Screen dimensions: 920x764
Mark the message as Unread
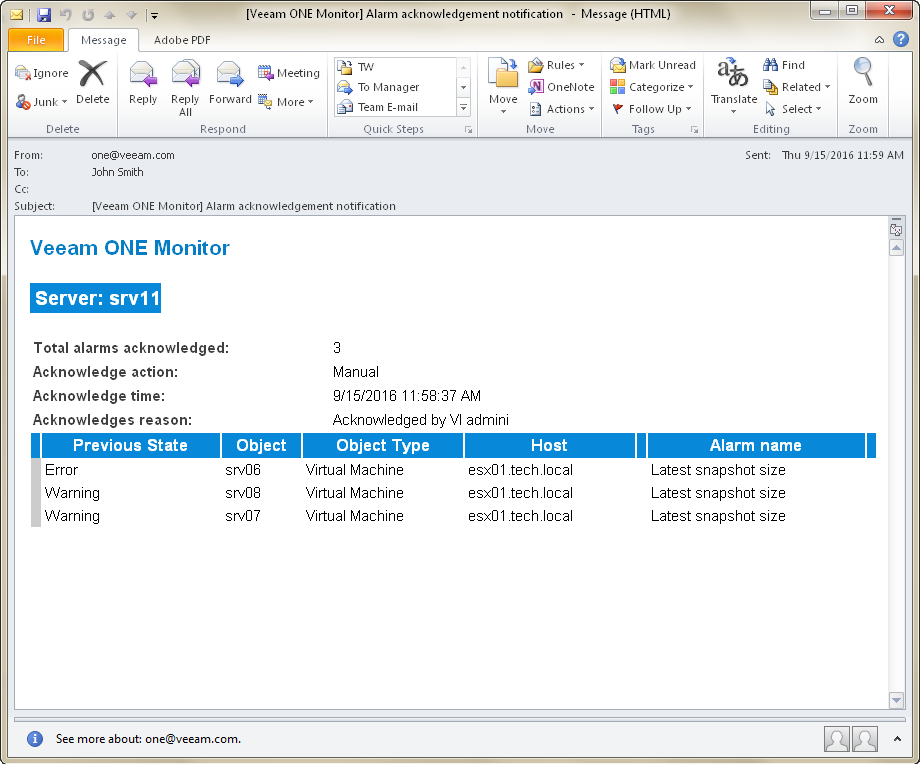pyautogui.click(x=652, y=65)
